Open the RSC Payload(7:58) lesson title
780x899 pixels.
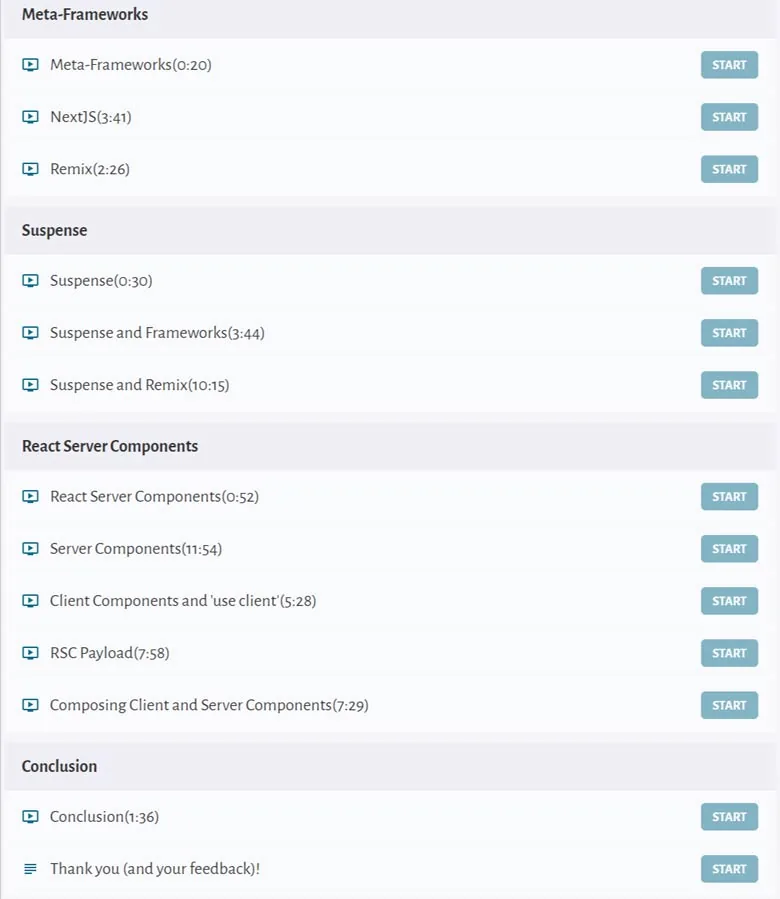pyautogui.click(x=110, y=653)
